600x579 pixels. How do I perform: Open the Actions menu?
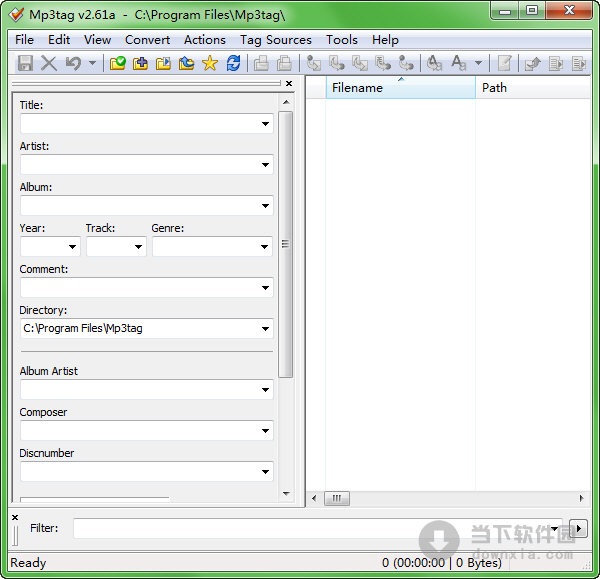[205, 40]
